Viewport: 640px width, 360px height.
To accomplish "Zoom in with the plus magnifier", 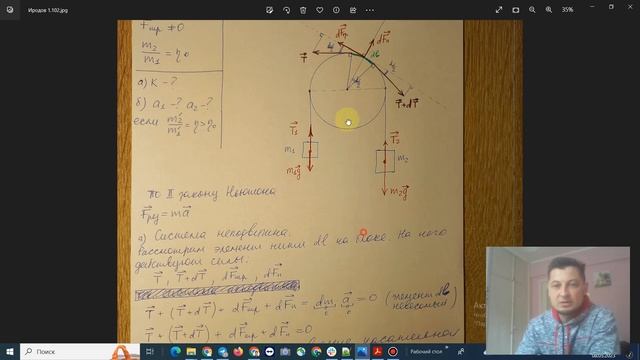I will tap(549, 10).
